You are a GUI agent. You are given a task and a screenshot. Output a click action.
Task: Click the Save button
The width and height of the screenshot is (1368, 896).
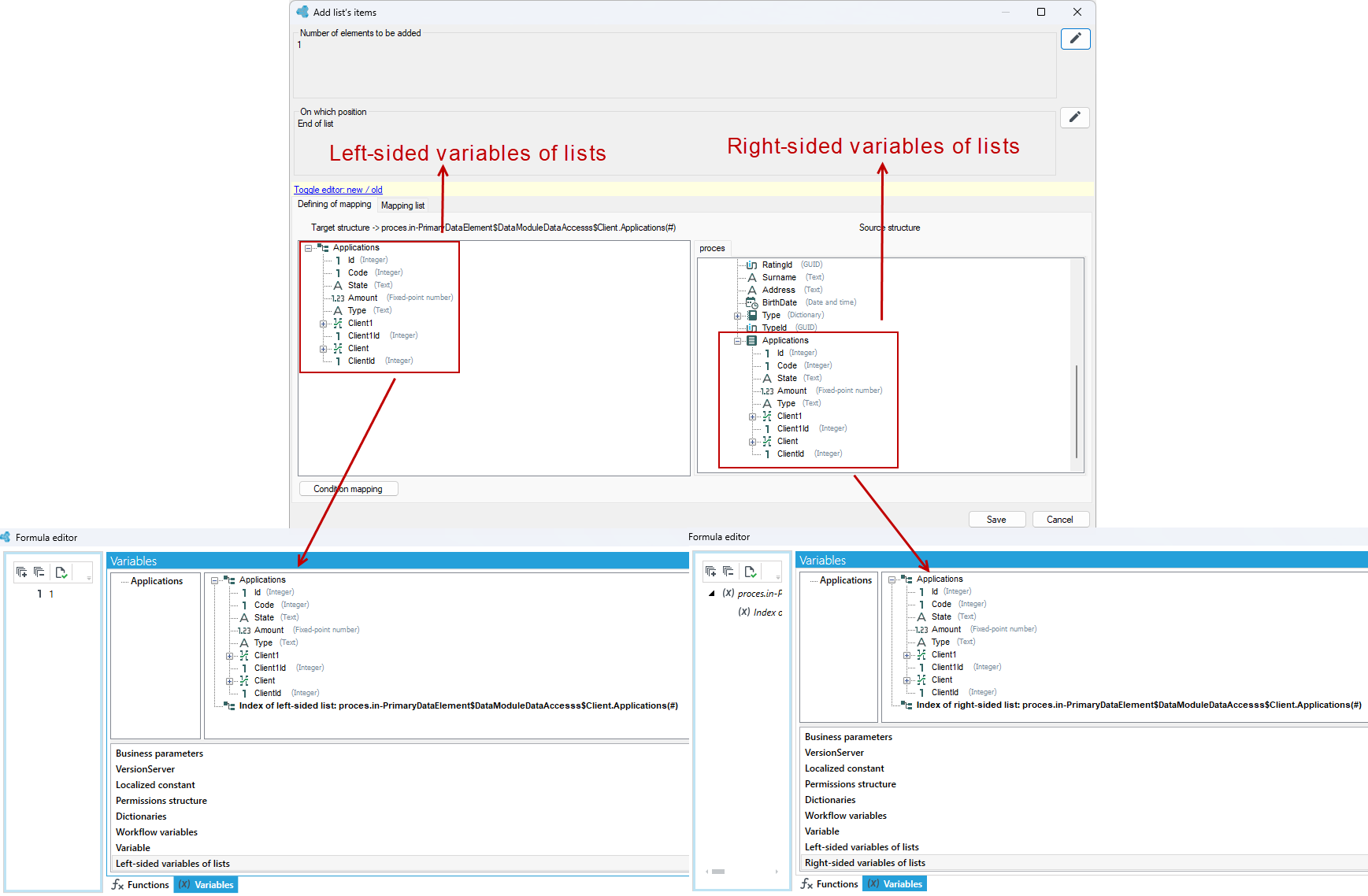click(x=997, y=520)
